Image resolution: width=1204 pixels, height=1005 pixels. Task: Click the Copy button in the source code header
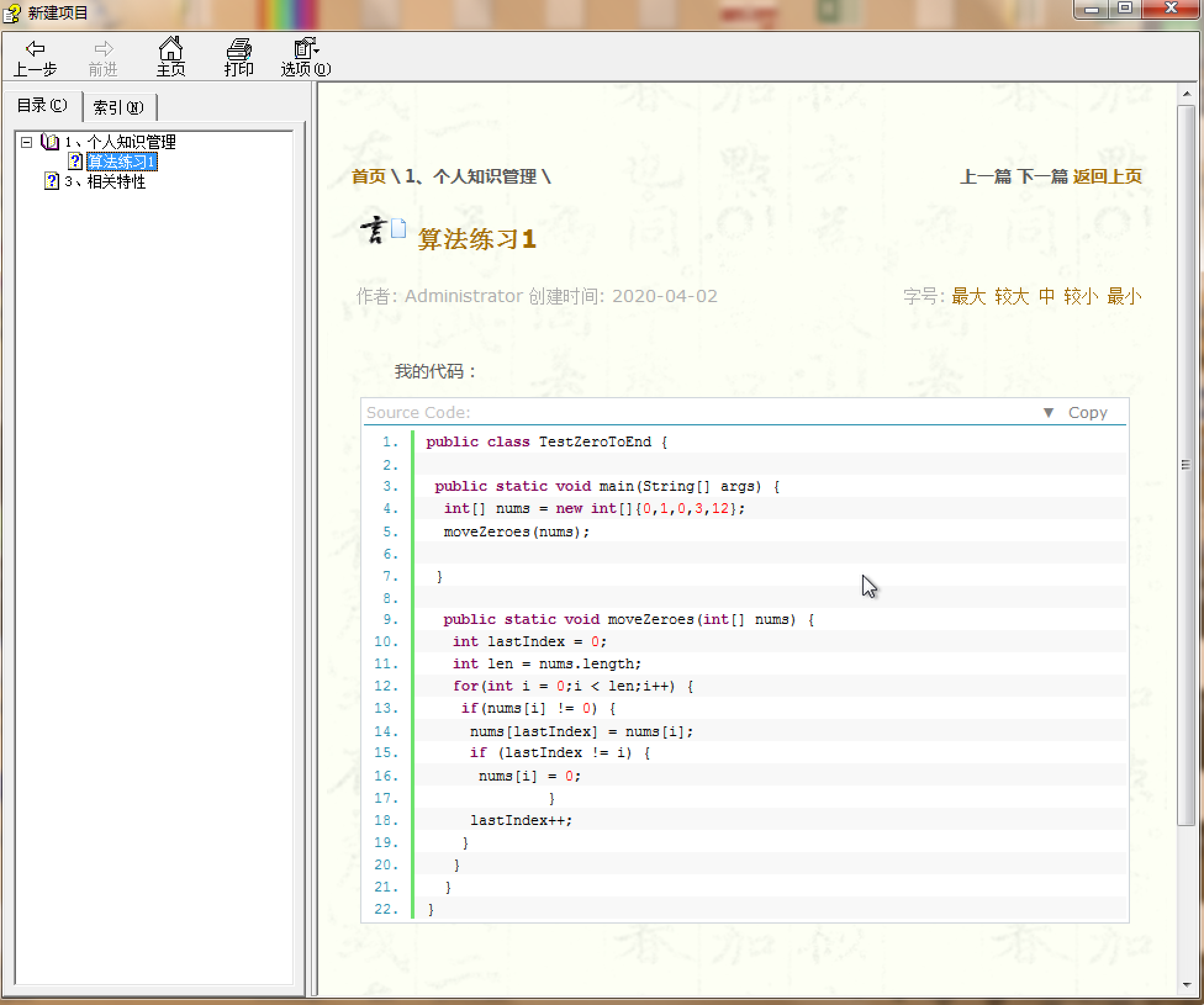[1087, 412]
